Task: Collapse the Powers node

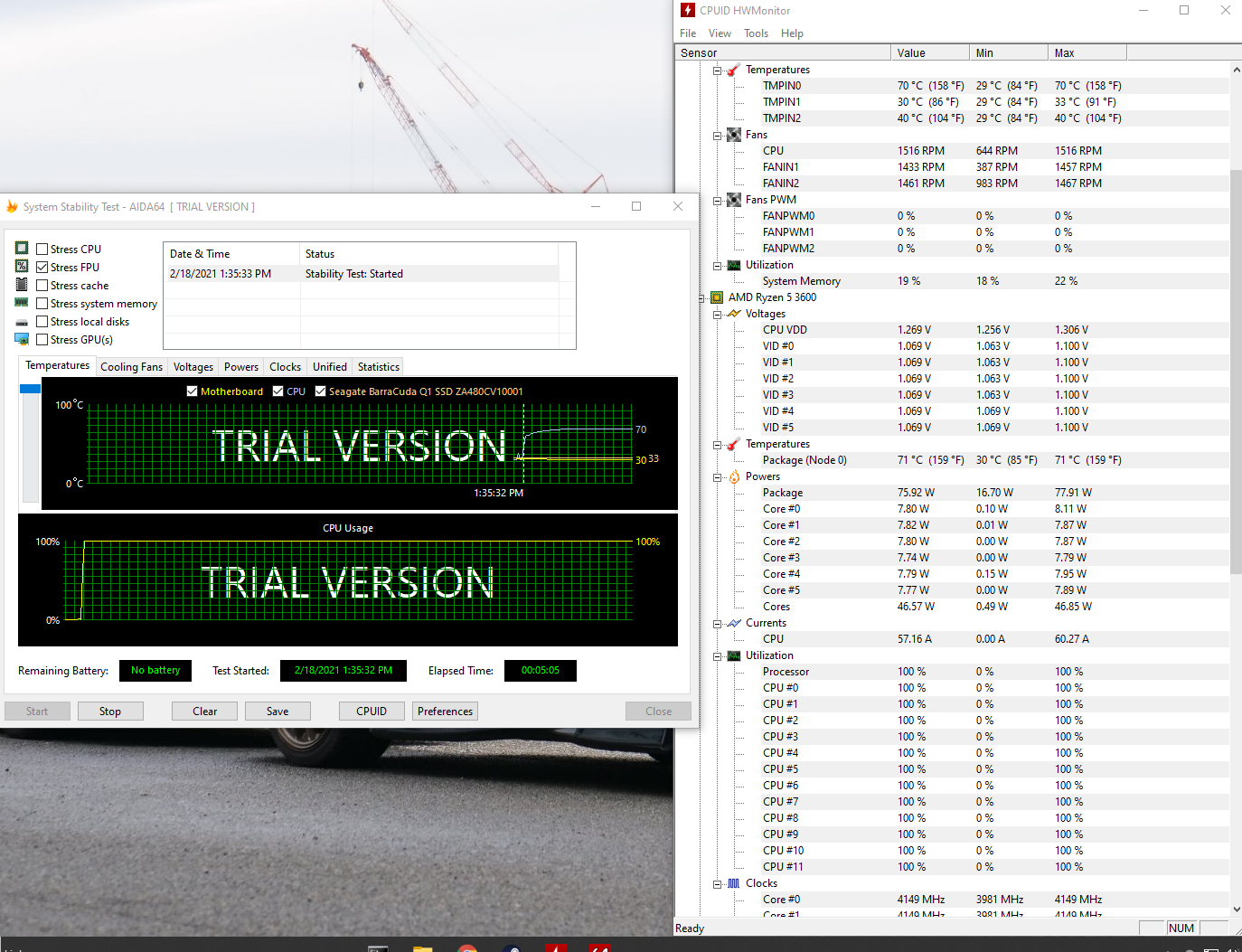Action: pos(717,476)
